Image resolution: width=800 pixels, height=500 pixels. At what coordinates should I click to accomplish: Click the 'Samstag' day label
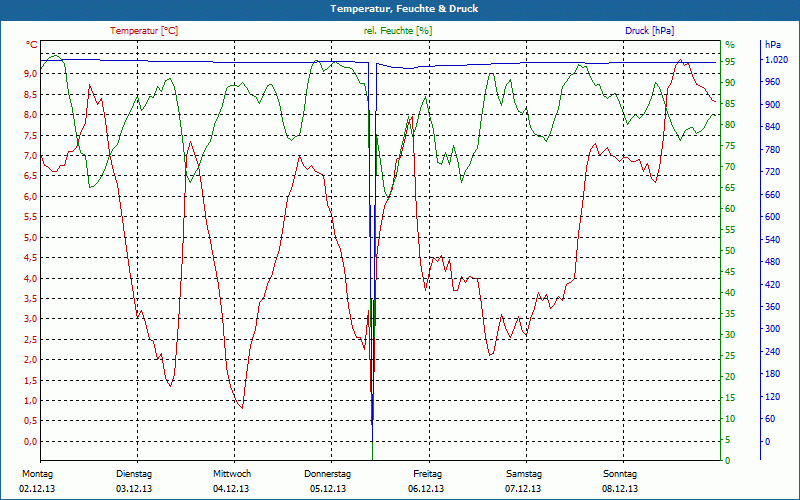(x=523, y=474)
